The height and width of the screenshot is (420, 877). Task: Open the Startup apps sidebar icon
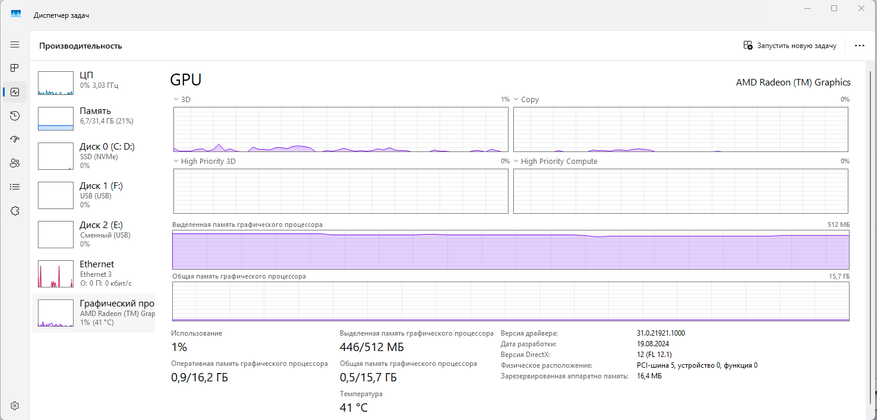15,140
